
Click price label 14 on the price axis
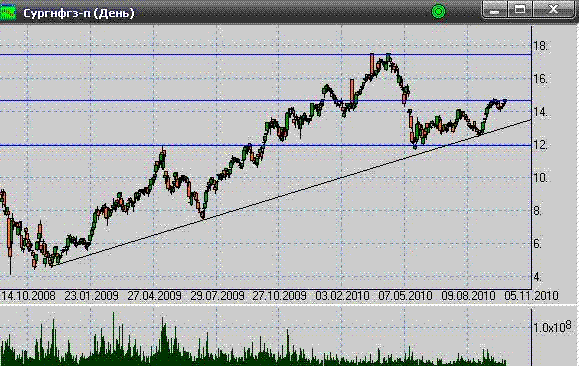pos(540,112)
